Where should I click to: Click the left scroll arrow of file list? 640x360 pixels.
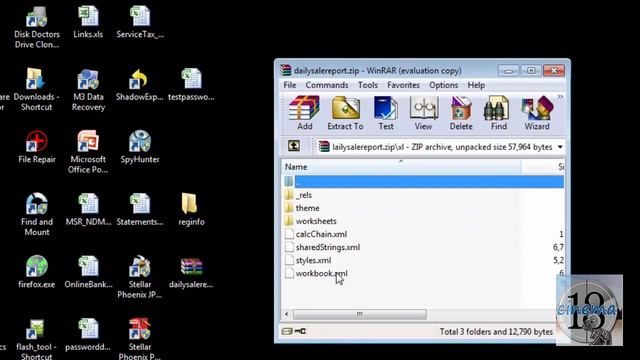[x=287, y=314]
